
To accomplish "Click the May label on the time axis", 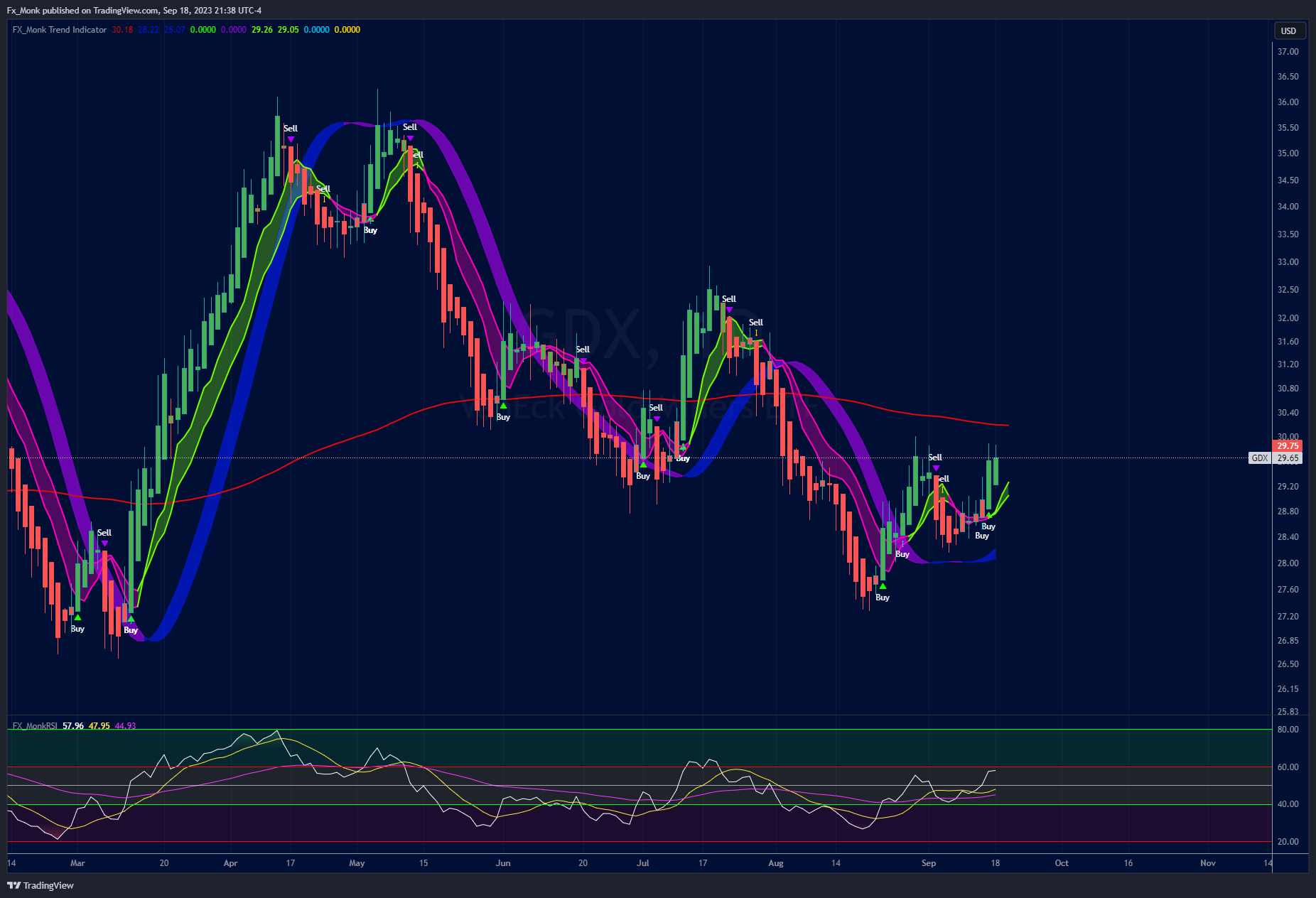I will click(x=357, y=863).
